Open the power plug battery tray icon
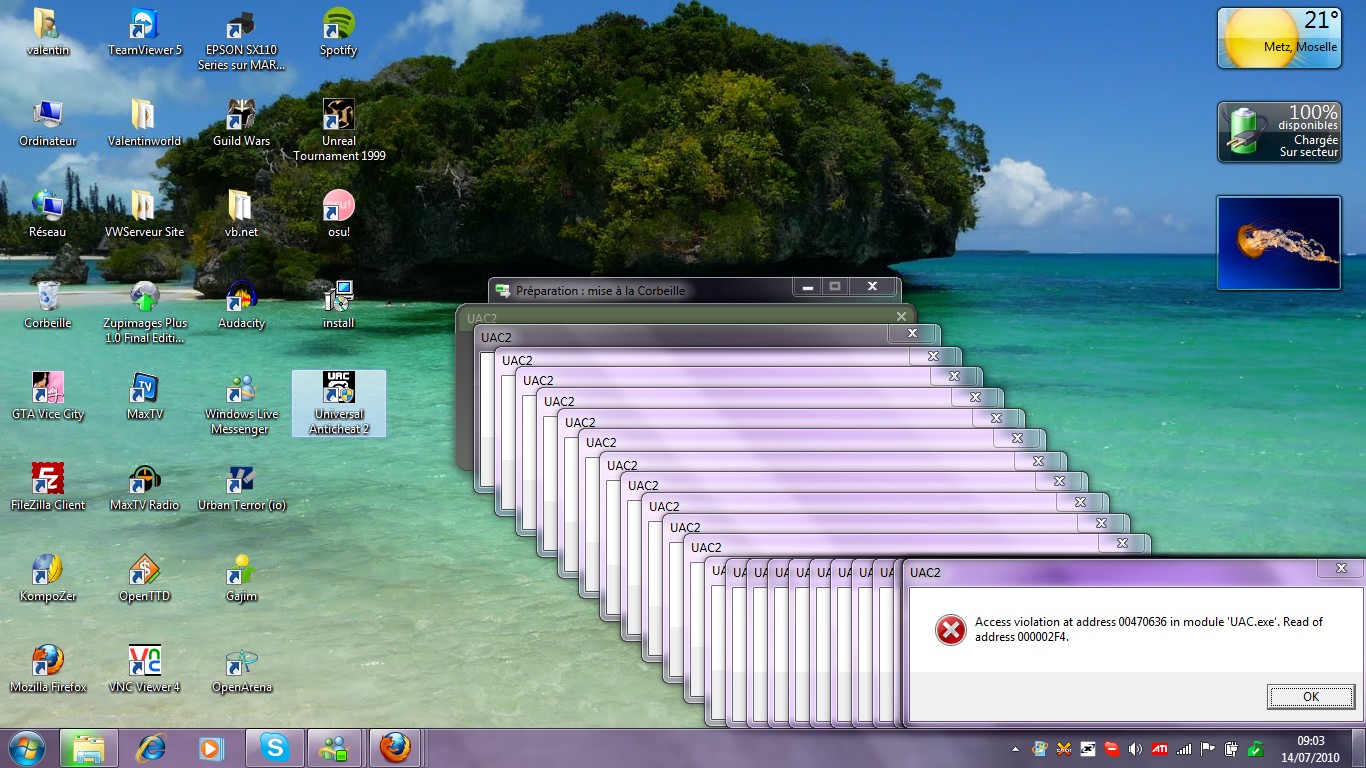 1232,748
